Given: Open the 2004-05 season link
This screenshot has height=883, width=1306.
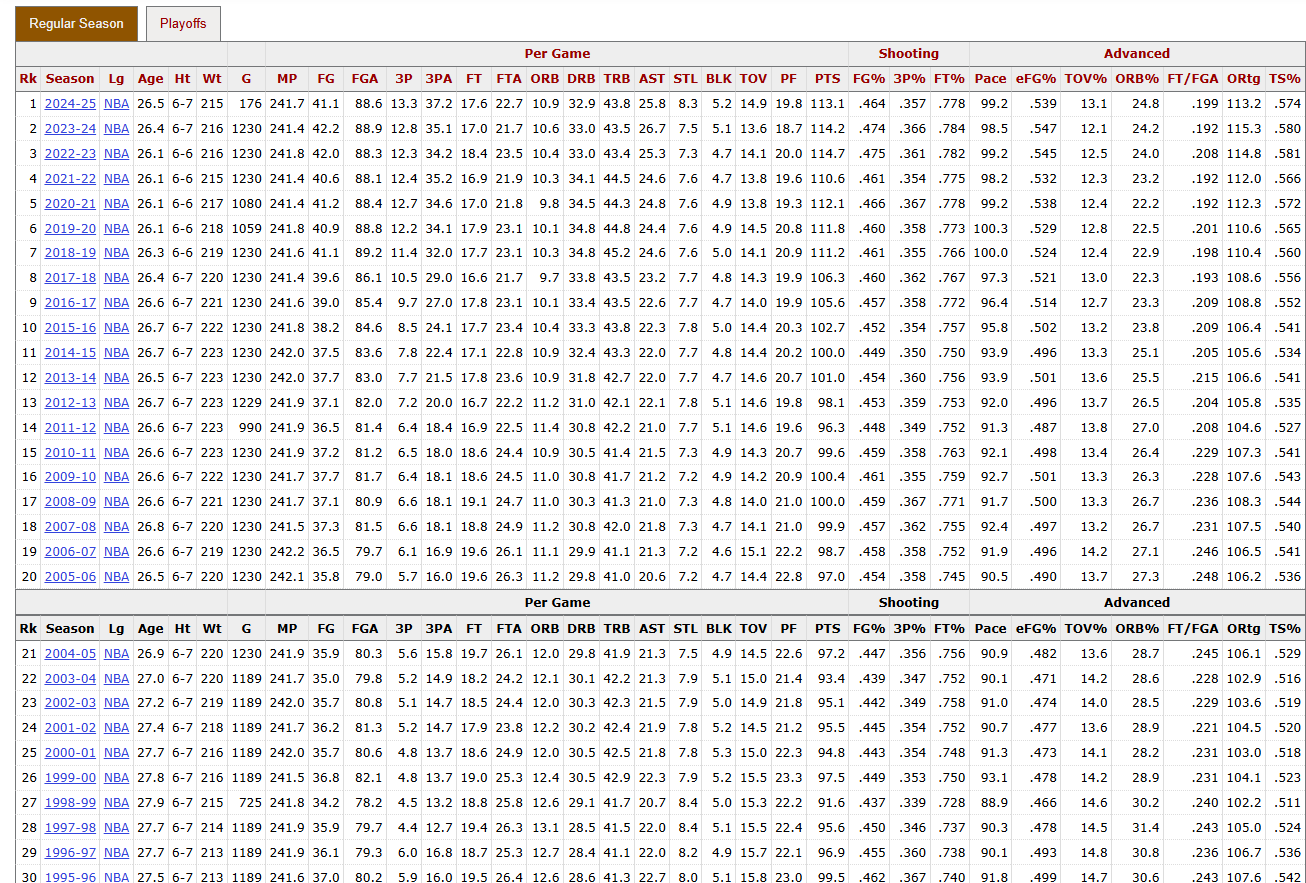Looking at the screenshot, I should 70,654.
